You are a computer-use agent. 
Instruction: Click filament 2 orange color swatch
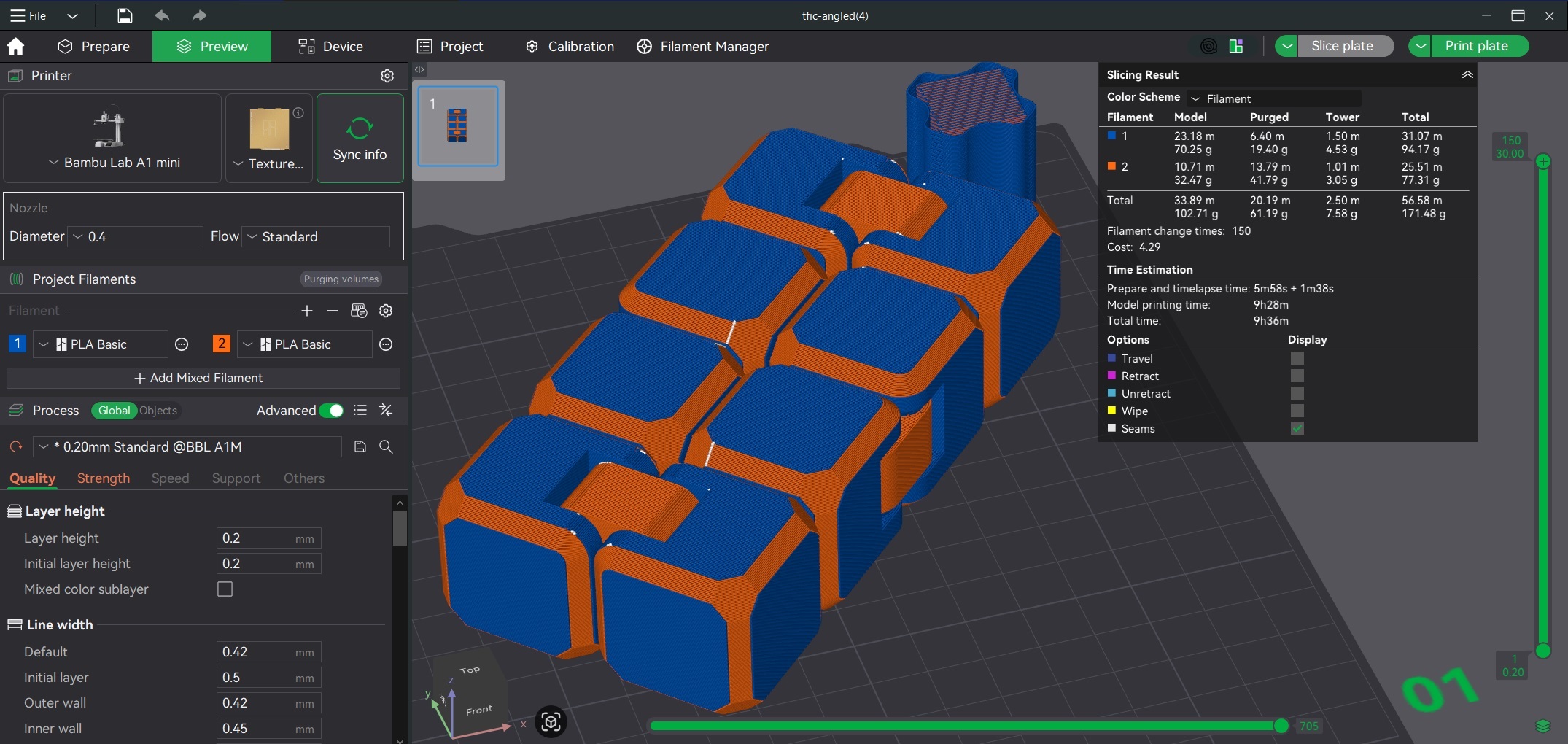[x=221, y=344]
